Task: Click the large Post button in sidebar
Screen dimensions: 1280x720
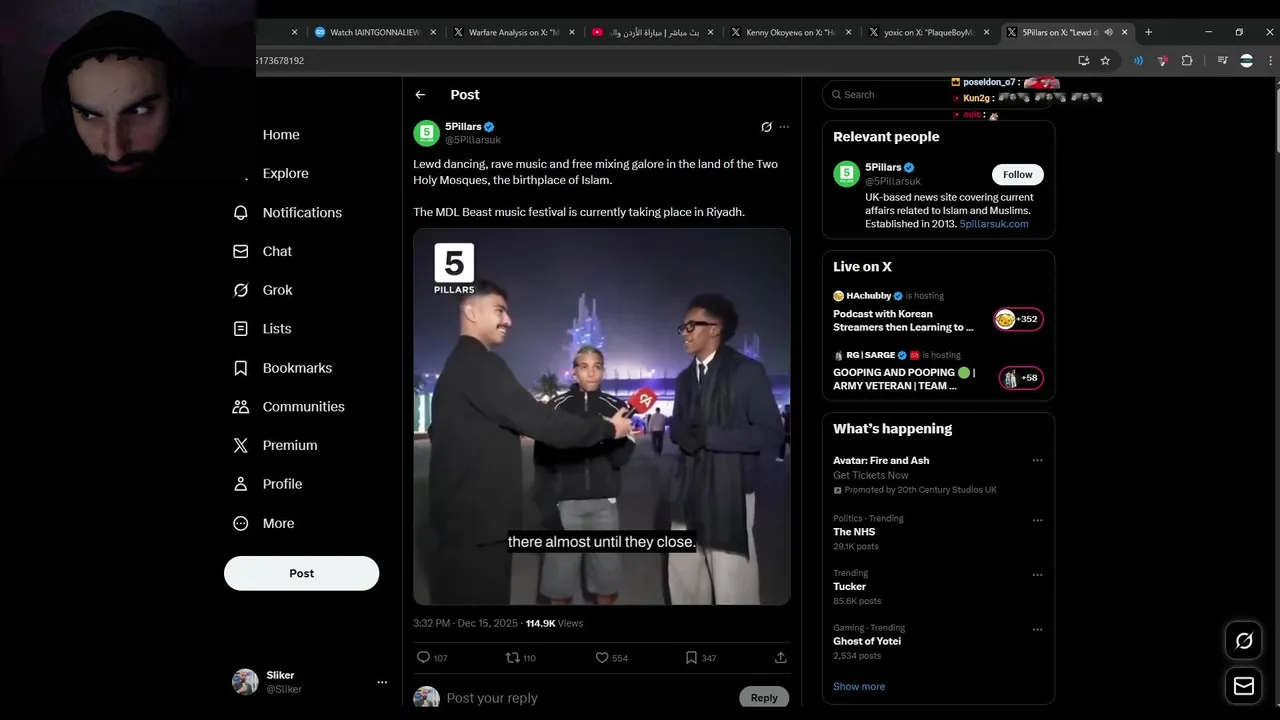Action: point(301,573)
